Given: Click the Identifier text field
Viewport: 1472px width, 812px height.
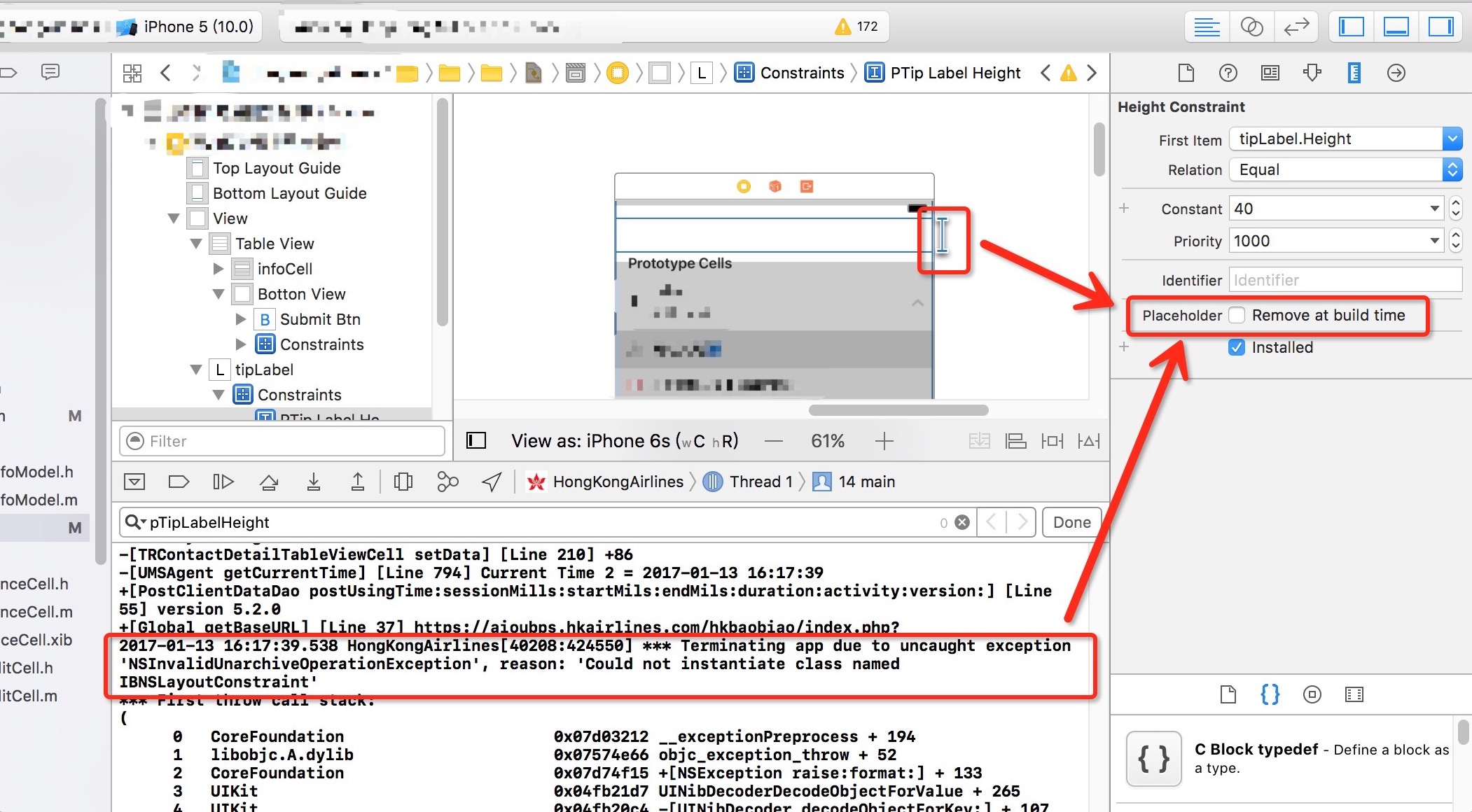Looking at the screenshot, I should (1345, 280).
